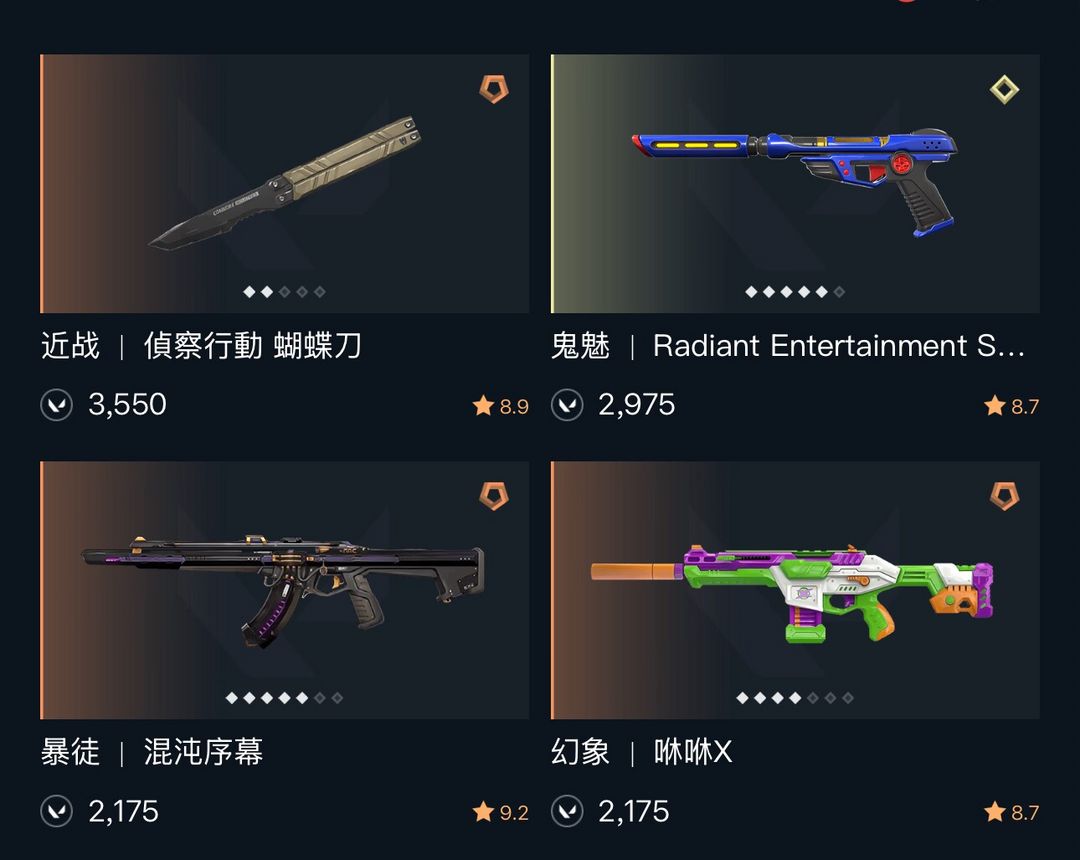Select the blue Radiant Entertainment Ghost skin

(x=795, y=184)
